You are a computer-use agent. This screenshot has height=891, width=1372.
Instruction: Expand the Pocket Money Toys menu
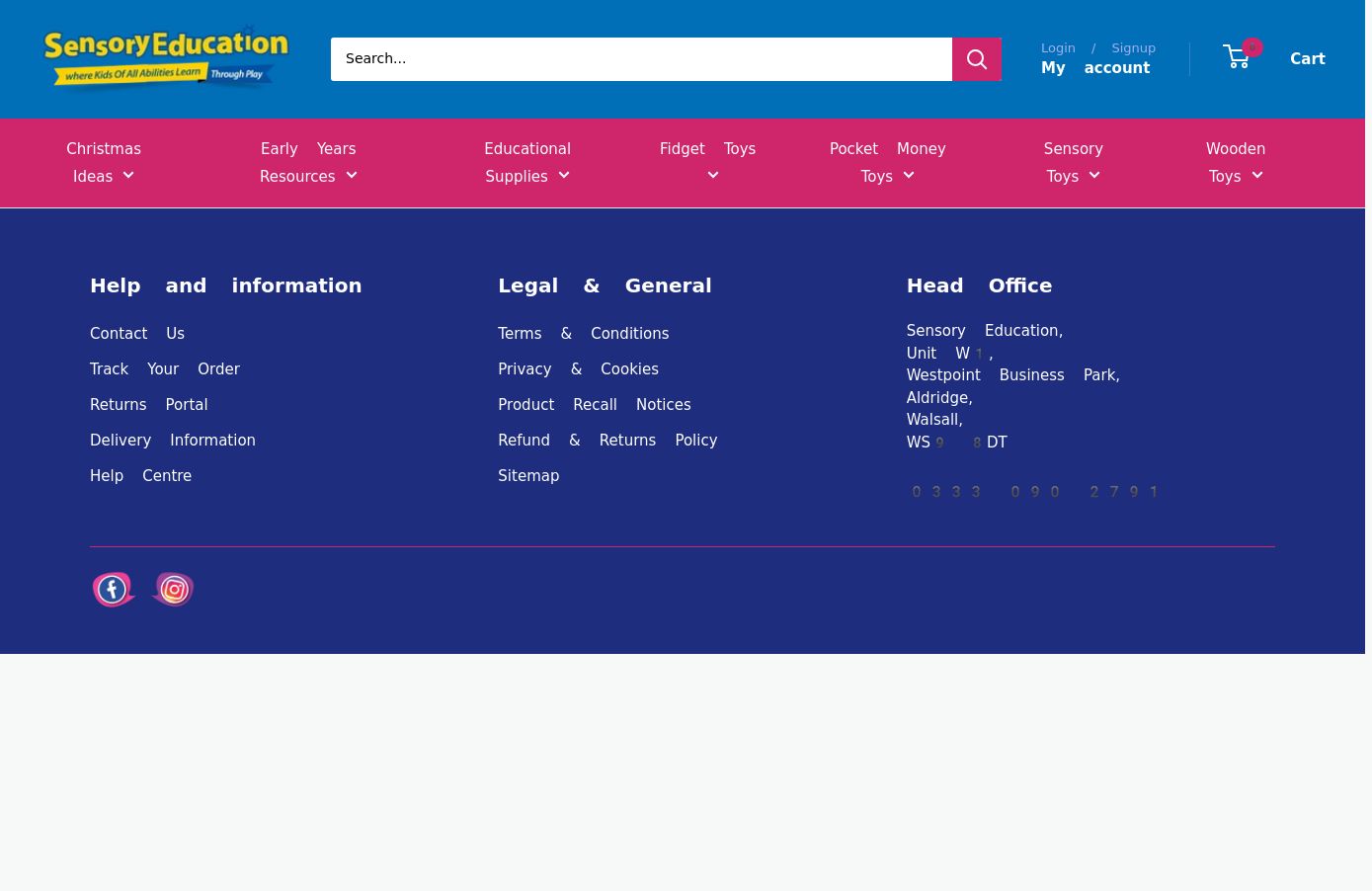[x=887, y=163]
